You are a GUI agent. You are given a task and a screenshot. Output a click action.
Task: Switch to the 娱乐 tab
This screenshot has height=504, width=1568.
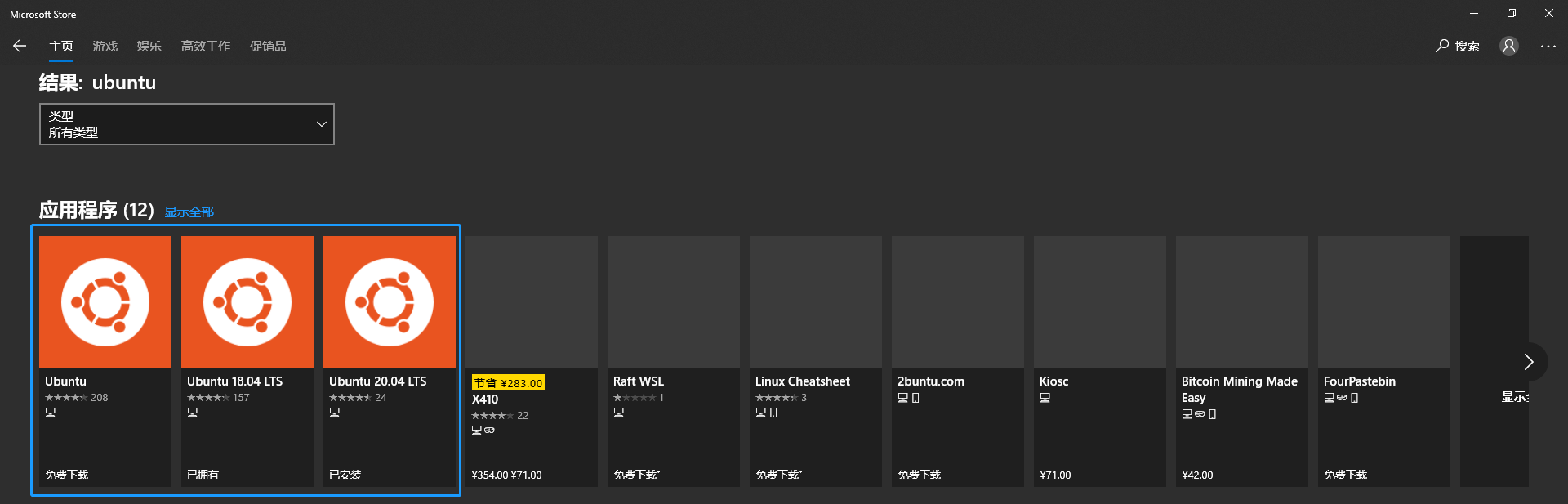pyautogui.click(x=149, y=46)
